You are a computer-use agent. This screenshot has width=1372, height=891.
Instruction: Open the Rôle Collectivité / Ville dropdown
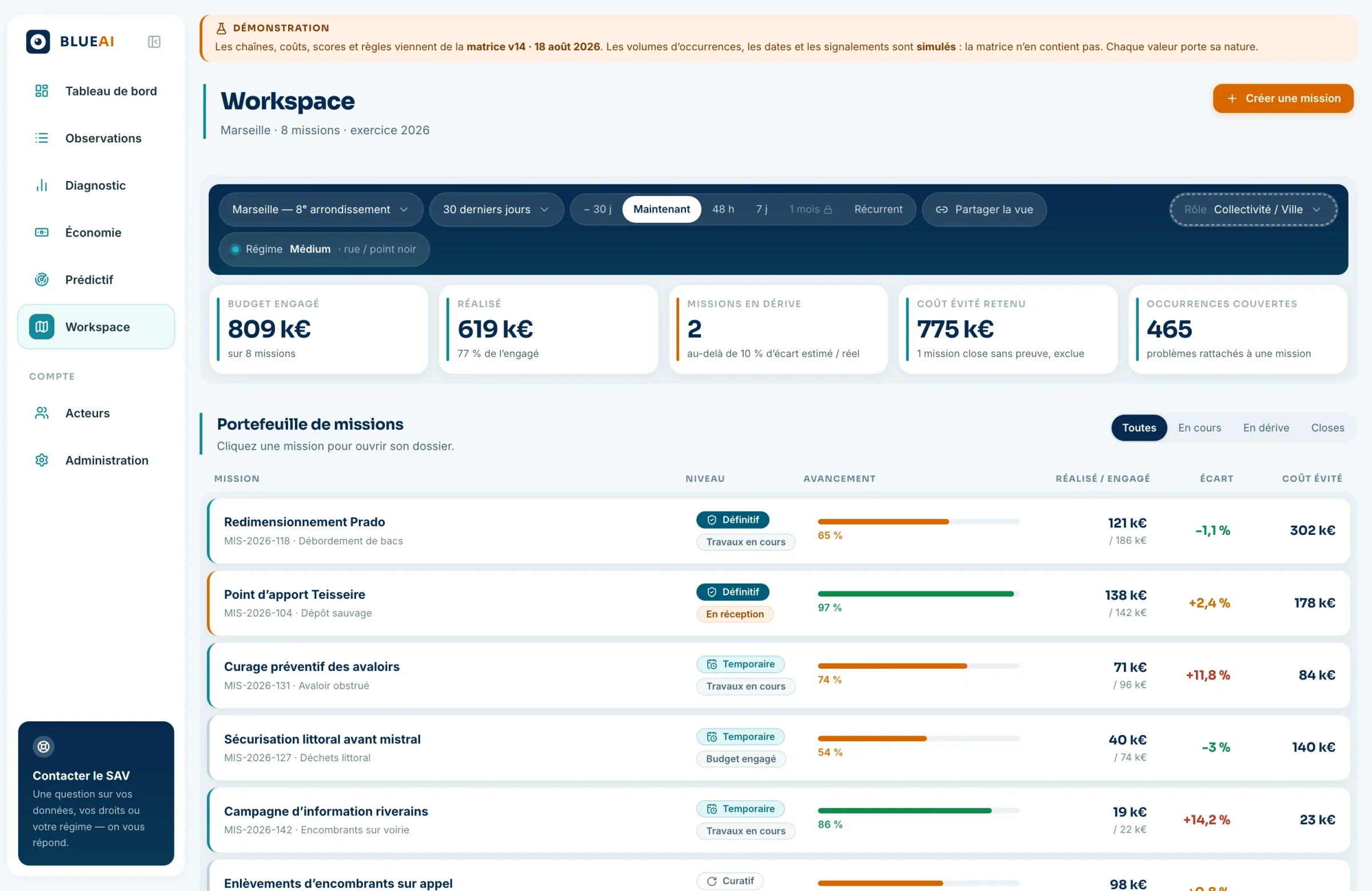point(1253,209)
